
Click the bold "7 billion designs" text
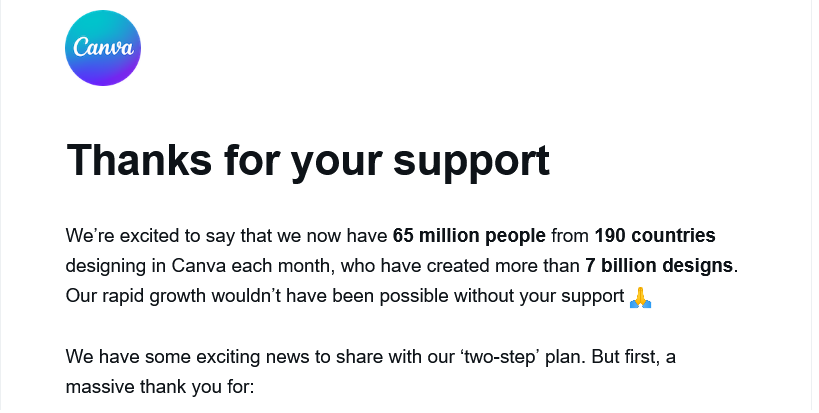tap(659, 266)
